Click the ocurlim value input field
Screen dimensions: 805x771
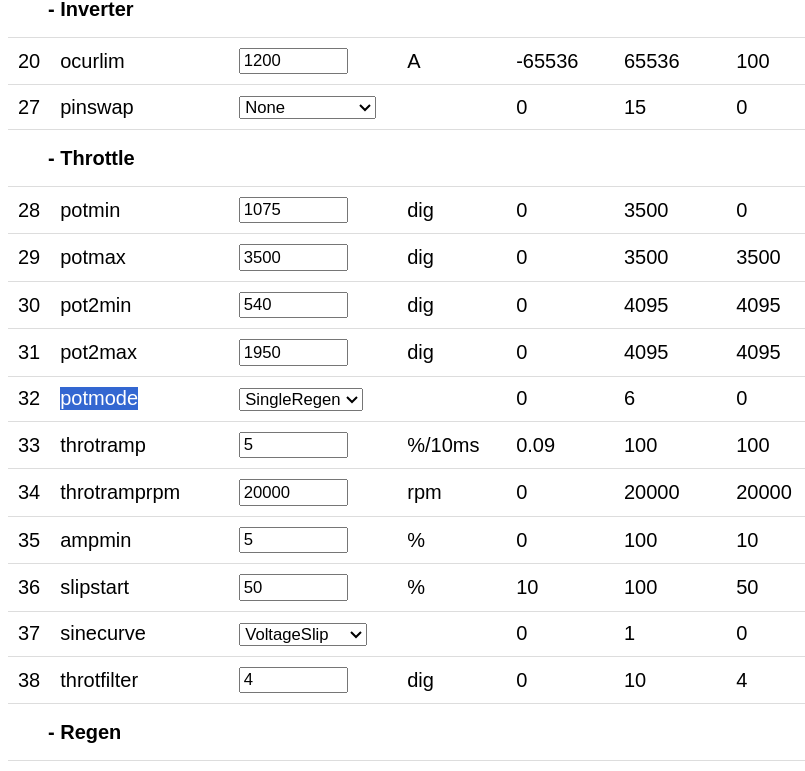tap(293, 61)
